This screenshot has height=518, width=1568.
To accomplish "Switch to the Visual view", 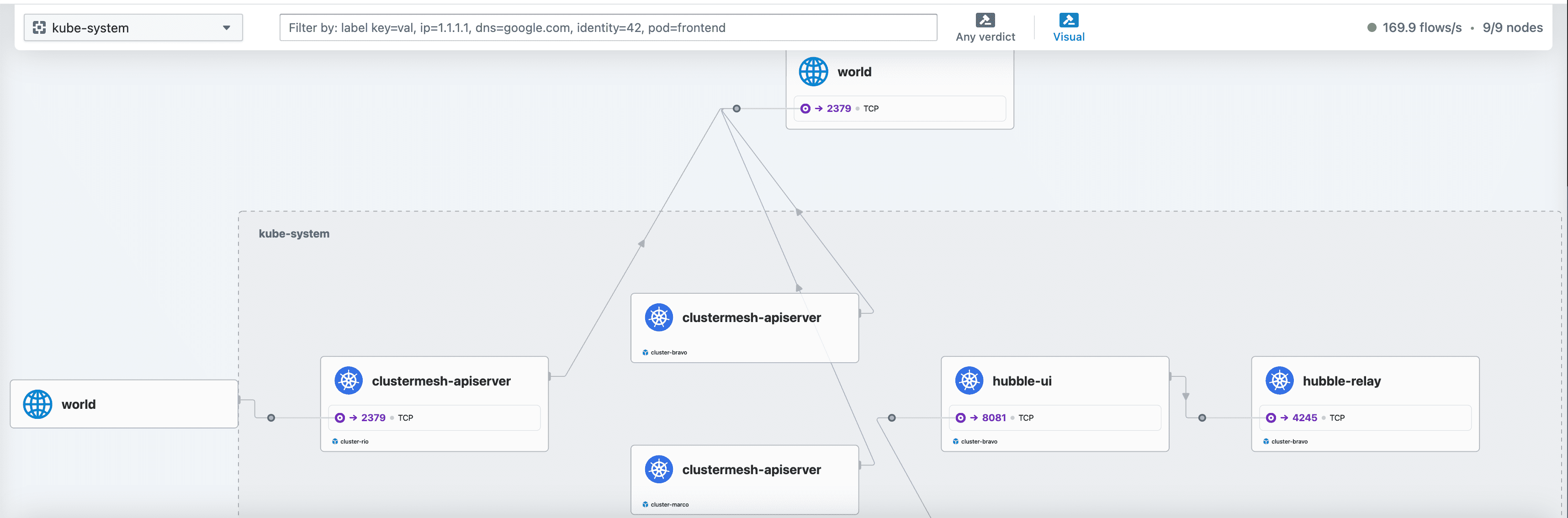I will [x=1069, y=28].
